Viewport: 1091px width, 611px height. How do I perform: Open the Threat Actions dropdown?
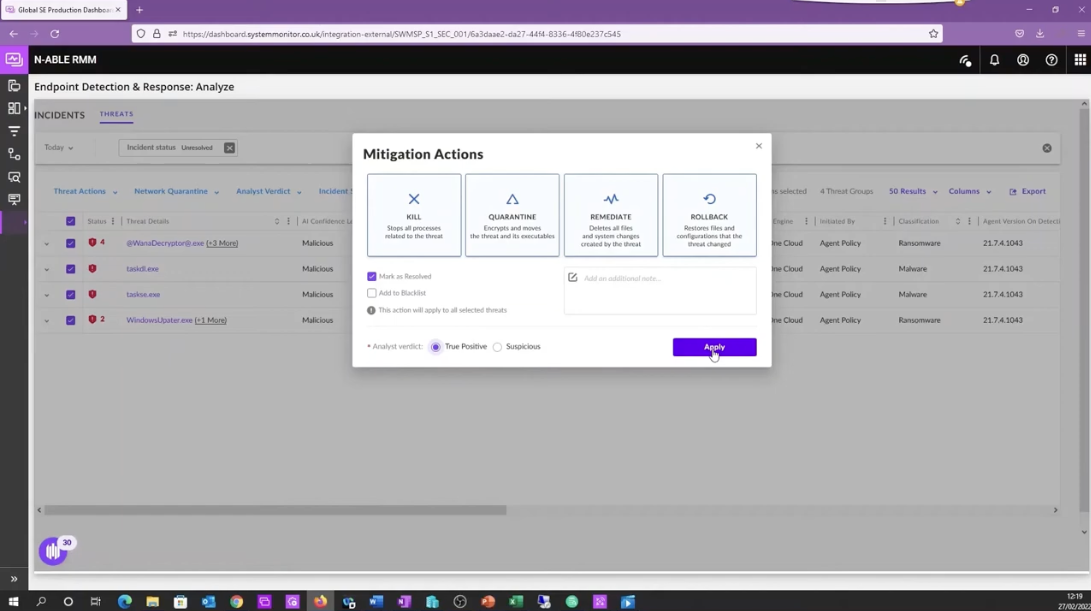(x=86, y=191)
